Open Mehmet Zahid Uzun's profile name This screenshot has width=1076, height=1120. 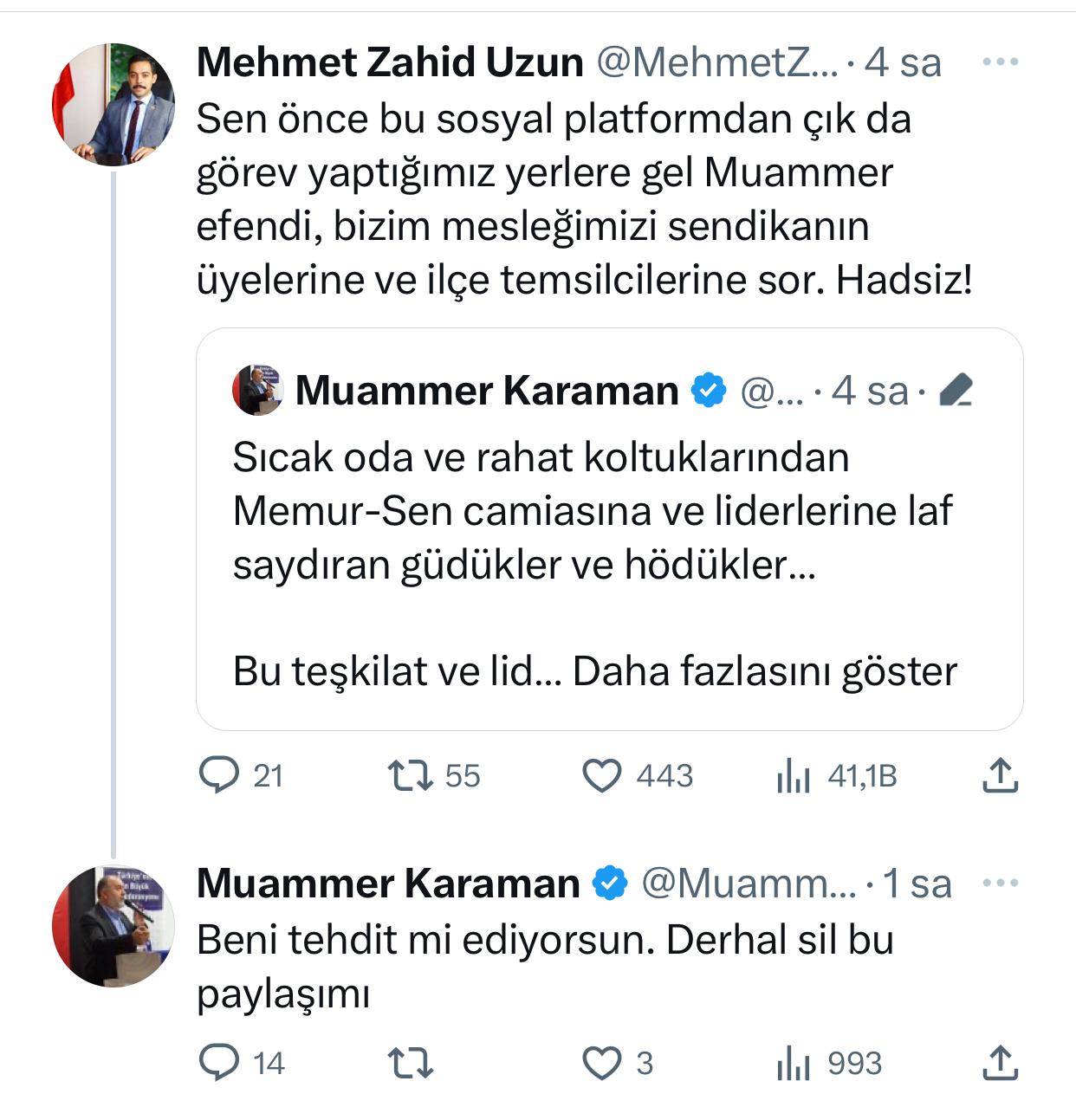(x=390, y=62)
